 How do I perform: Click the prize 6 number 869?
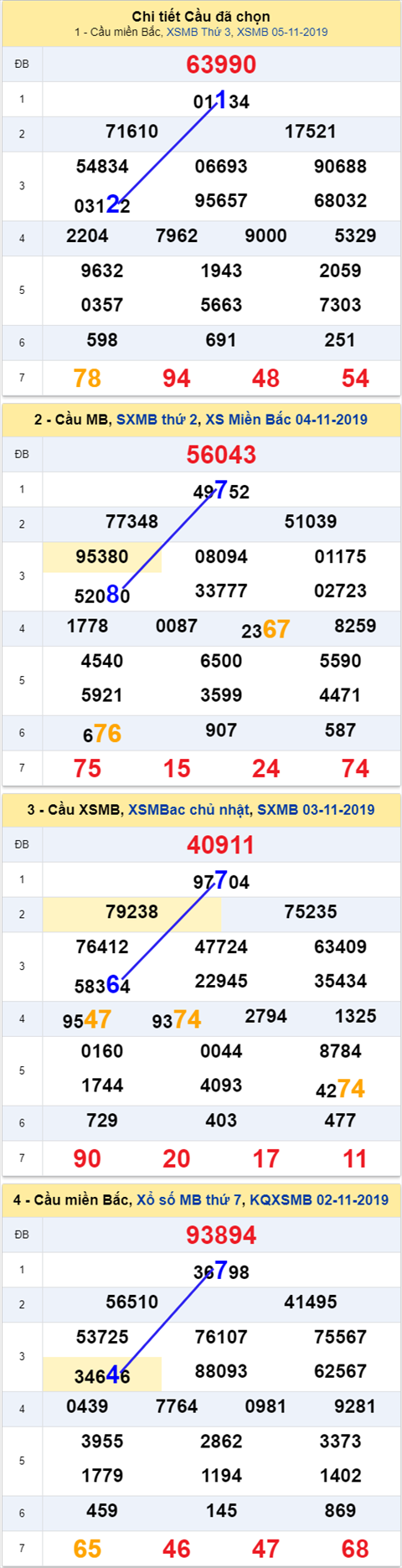click(x=340, y=1512)
